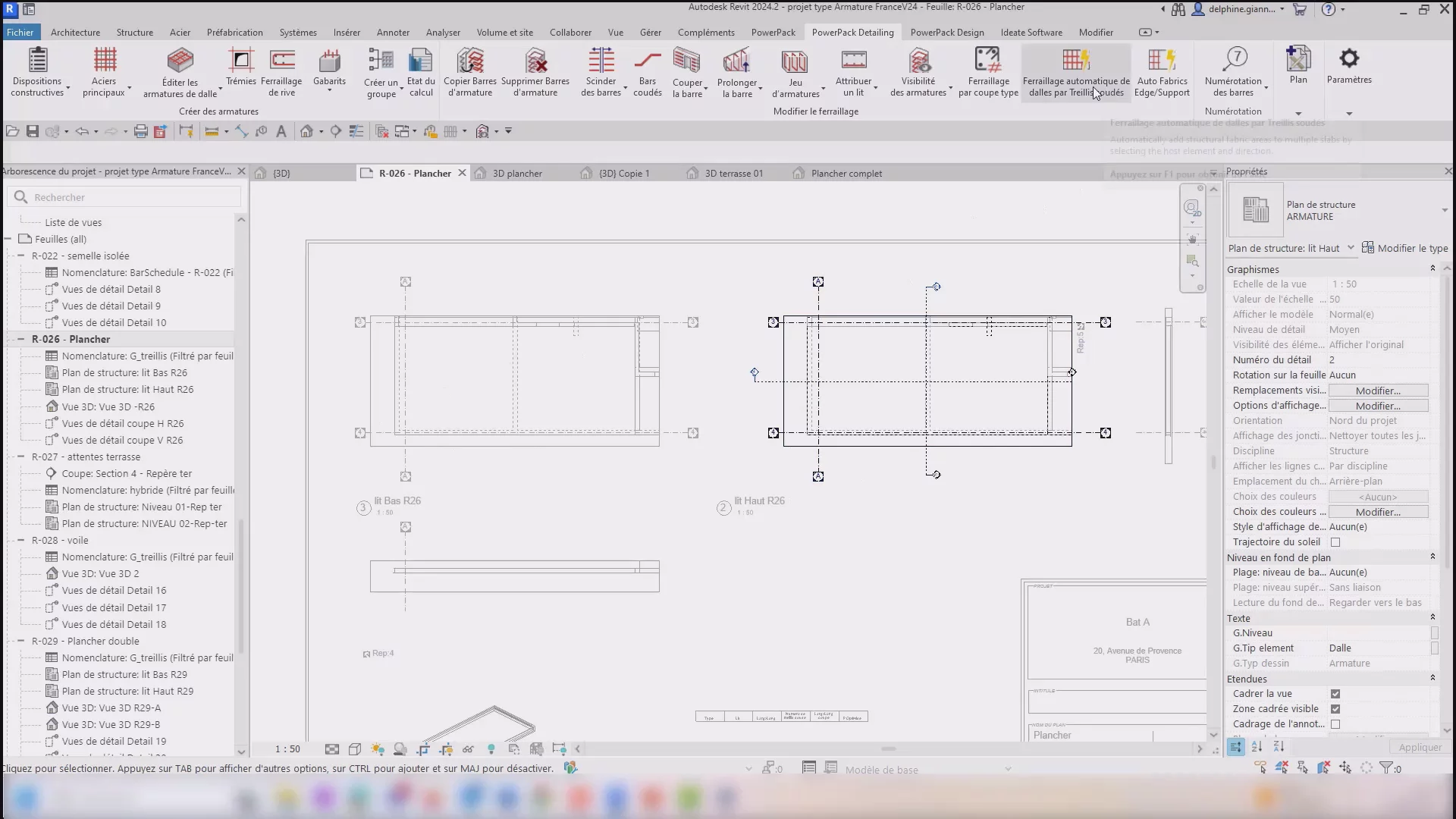Image resolution: width=1456 pixels, height=819 pixels.
Task: Click the Print icon in quick toolbar
Action: coord(140,131)
